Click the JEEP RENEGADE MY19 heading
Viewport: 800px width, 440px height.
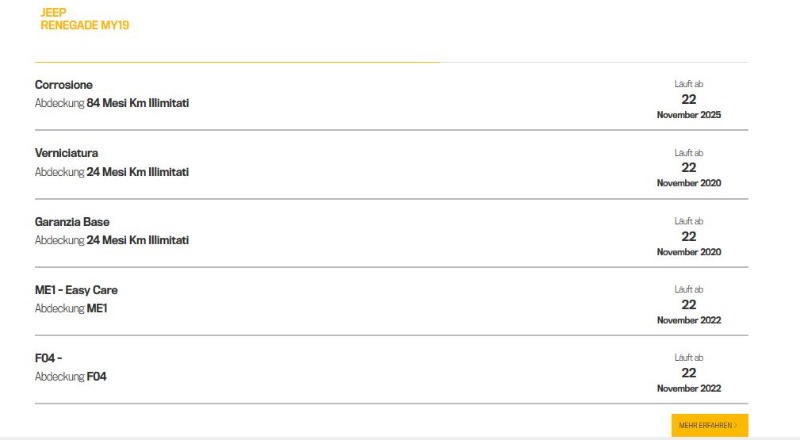tap(84, 19)
